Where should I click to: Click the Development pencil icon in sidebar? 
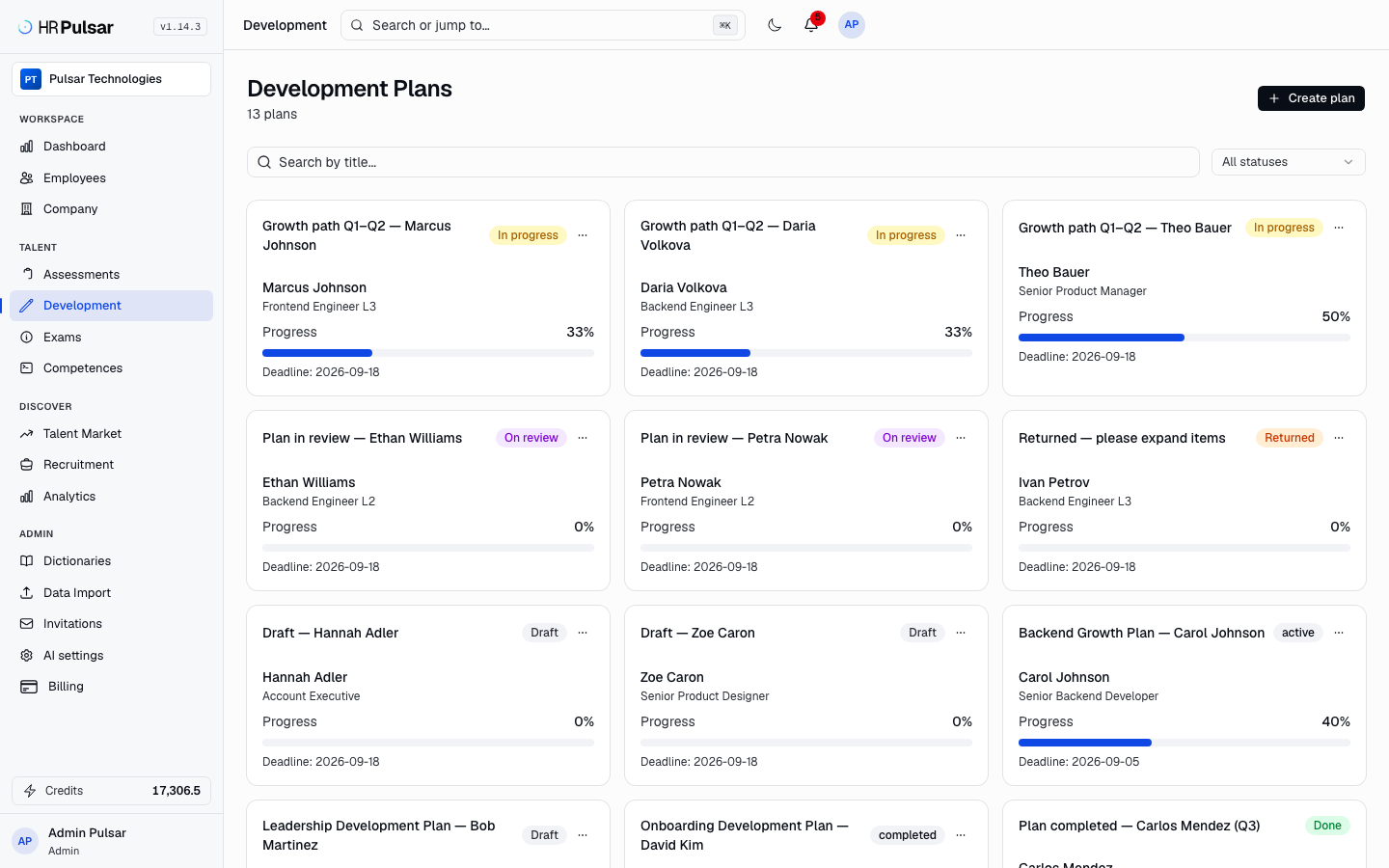[27, 306]
